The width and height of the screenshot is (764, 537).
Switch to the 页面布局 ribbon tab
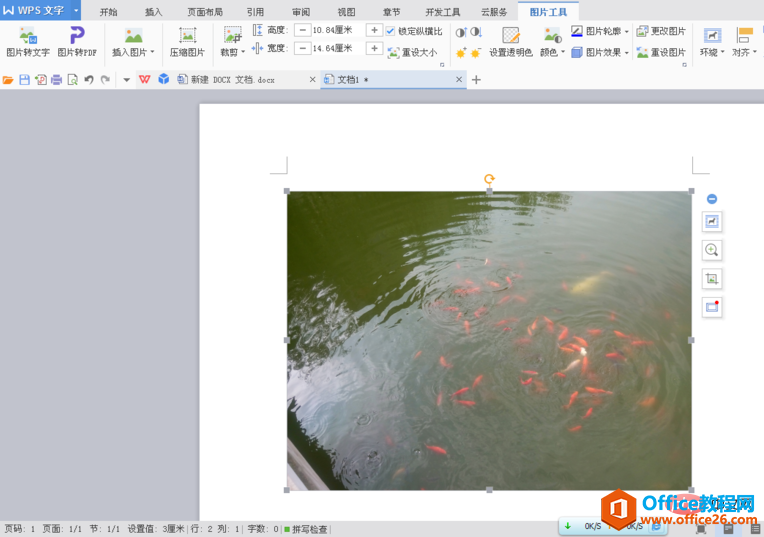[x=205, y=12]
